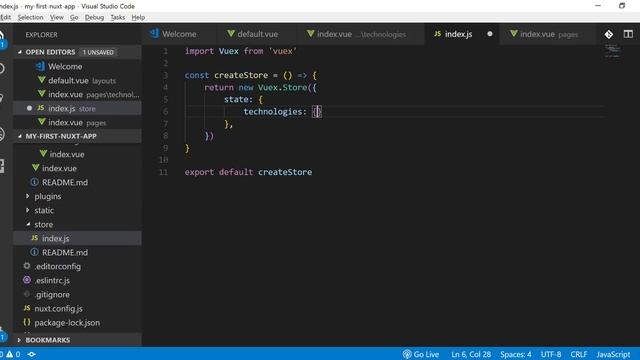This screenshot has height=360, width=640.
Task: Switch to the Welcome tab
Action: coord(179,34)
